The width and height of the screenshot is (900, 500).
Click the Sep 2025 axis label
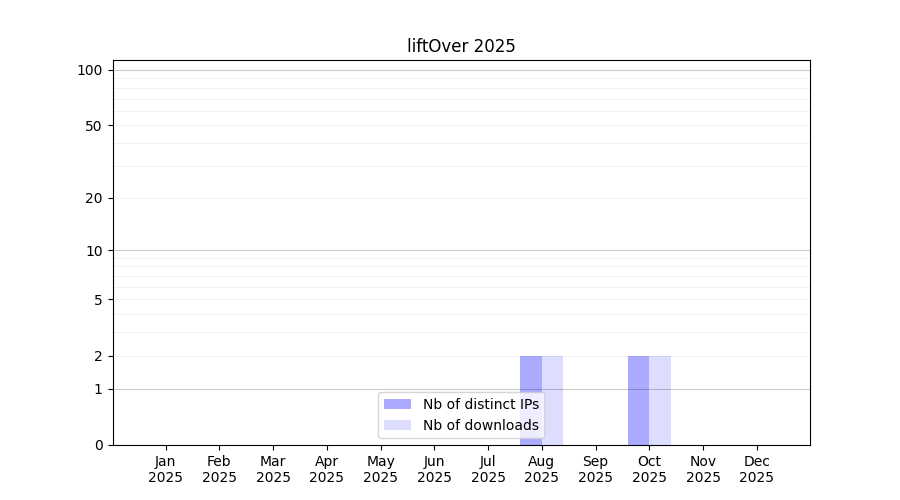(x=595, y=469)
